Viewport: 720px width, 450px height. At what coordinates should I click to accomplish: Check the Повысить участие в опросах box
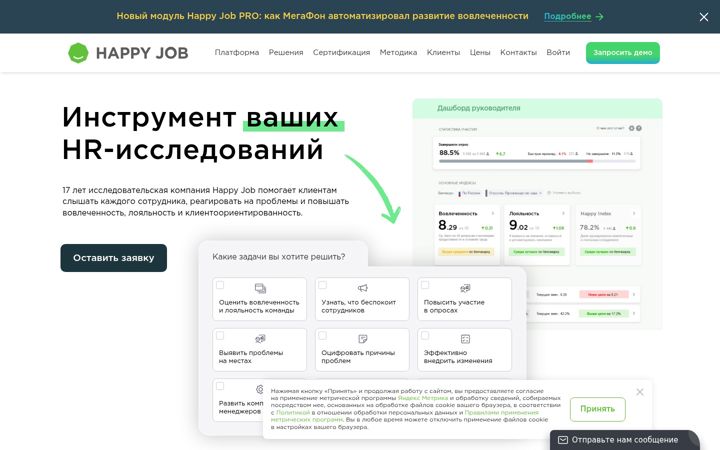[x=425, y=285]
